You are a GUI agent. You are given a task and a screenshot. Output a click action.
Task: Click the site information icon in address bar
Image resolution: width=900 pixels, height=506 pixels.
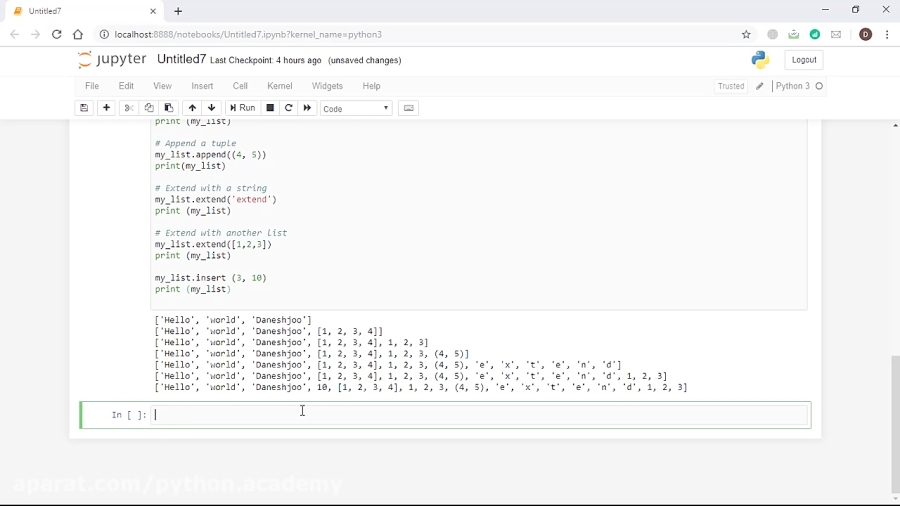104,34
